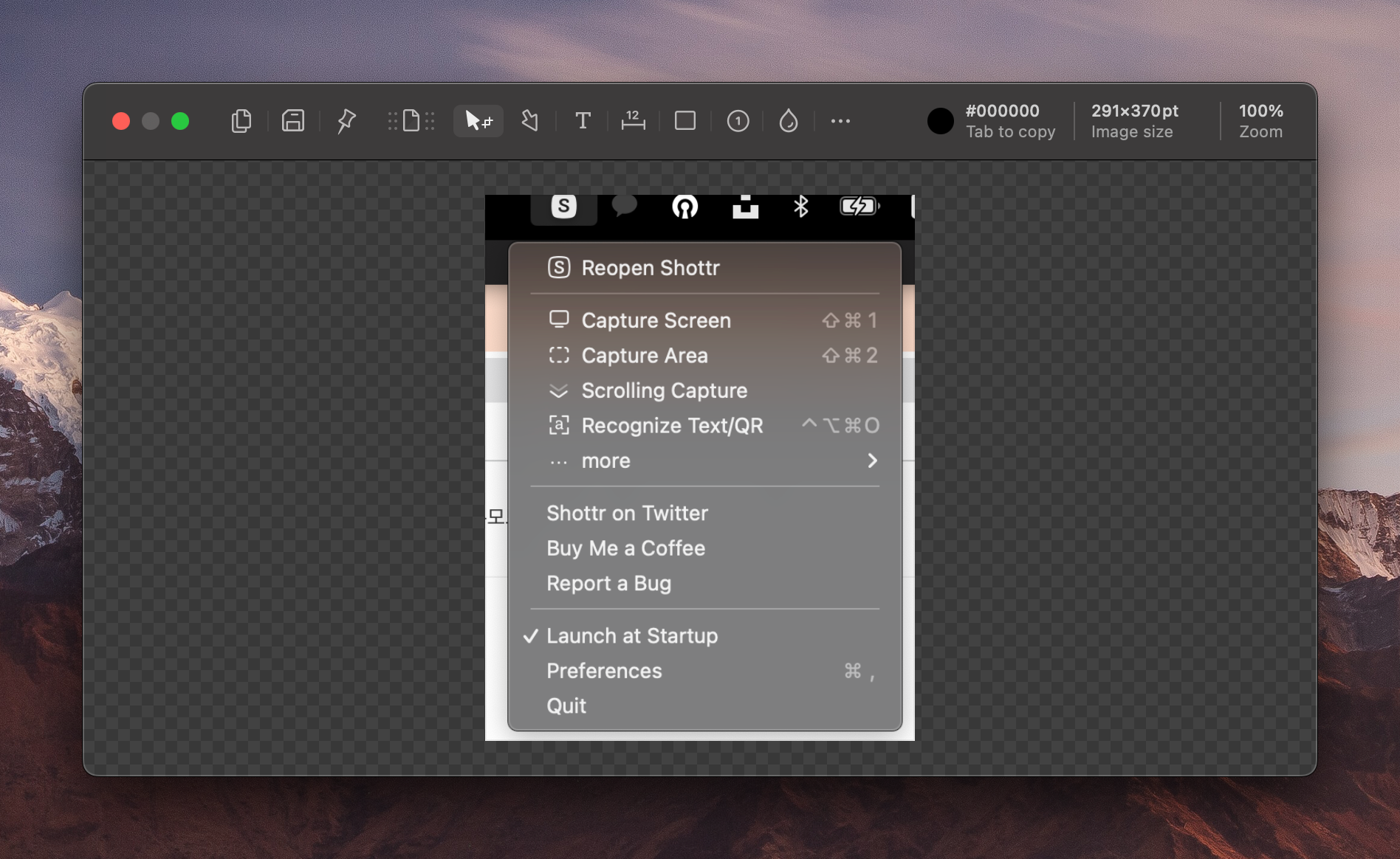Viewport: 1400px width, 859px height.
Task: Click the charging battery icon
Action: [859, 206]
